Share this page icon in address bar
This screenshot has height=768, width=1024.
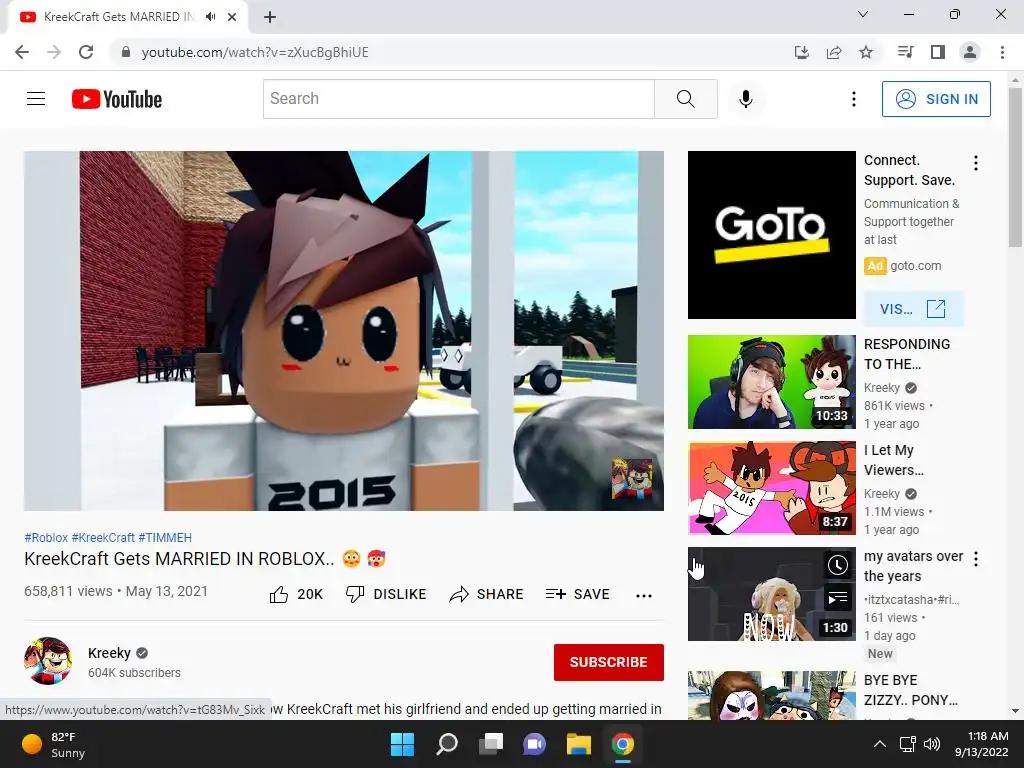[x=834, y=52]
